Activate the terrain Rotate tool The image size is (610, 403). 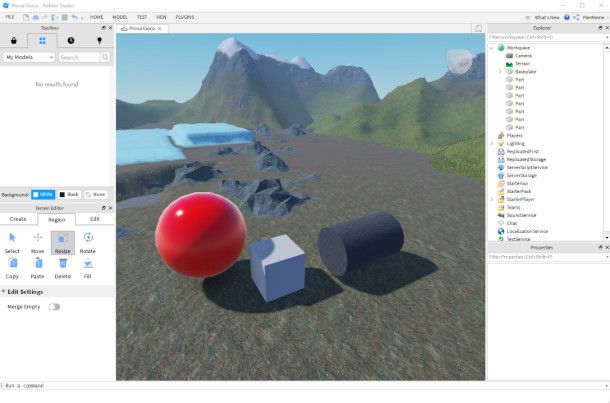tap(88, 243)
